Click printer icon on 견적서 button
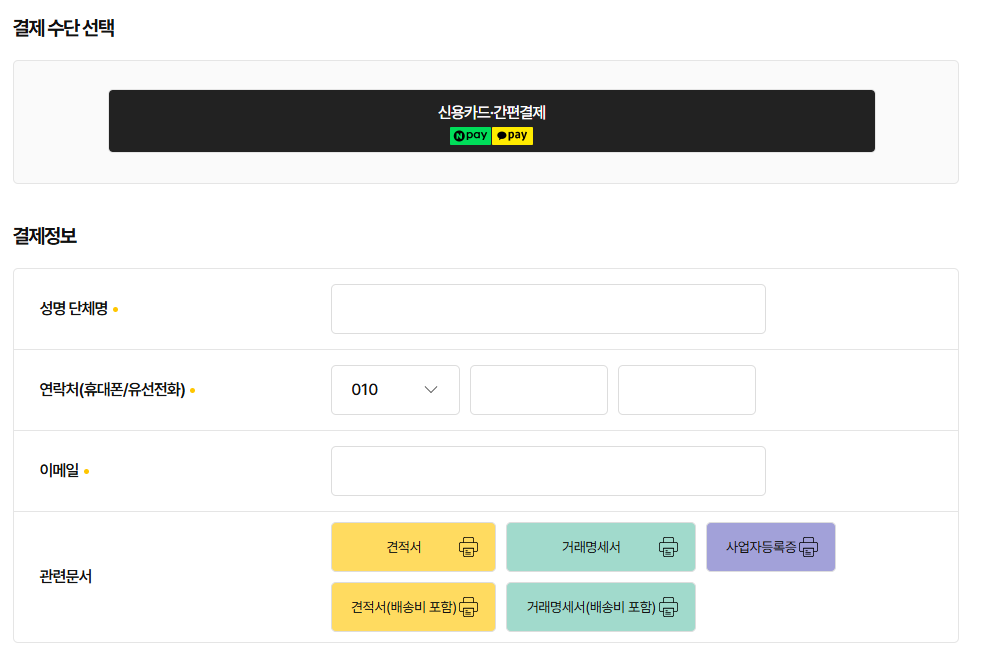Viewport: 982px width, 651px height. click(468, 547)
